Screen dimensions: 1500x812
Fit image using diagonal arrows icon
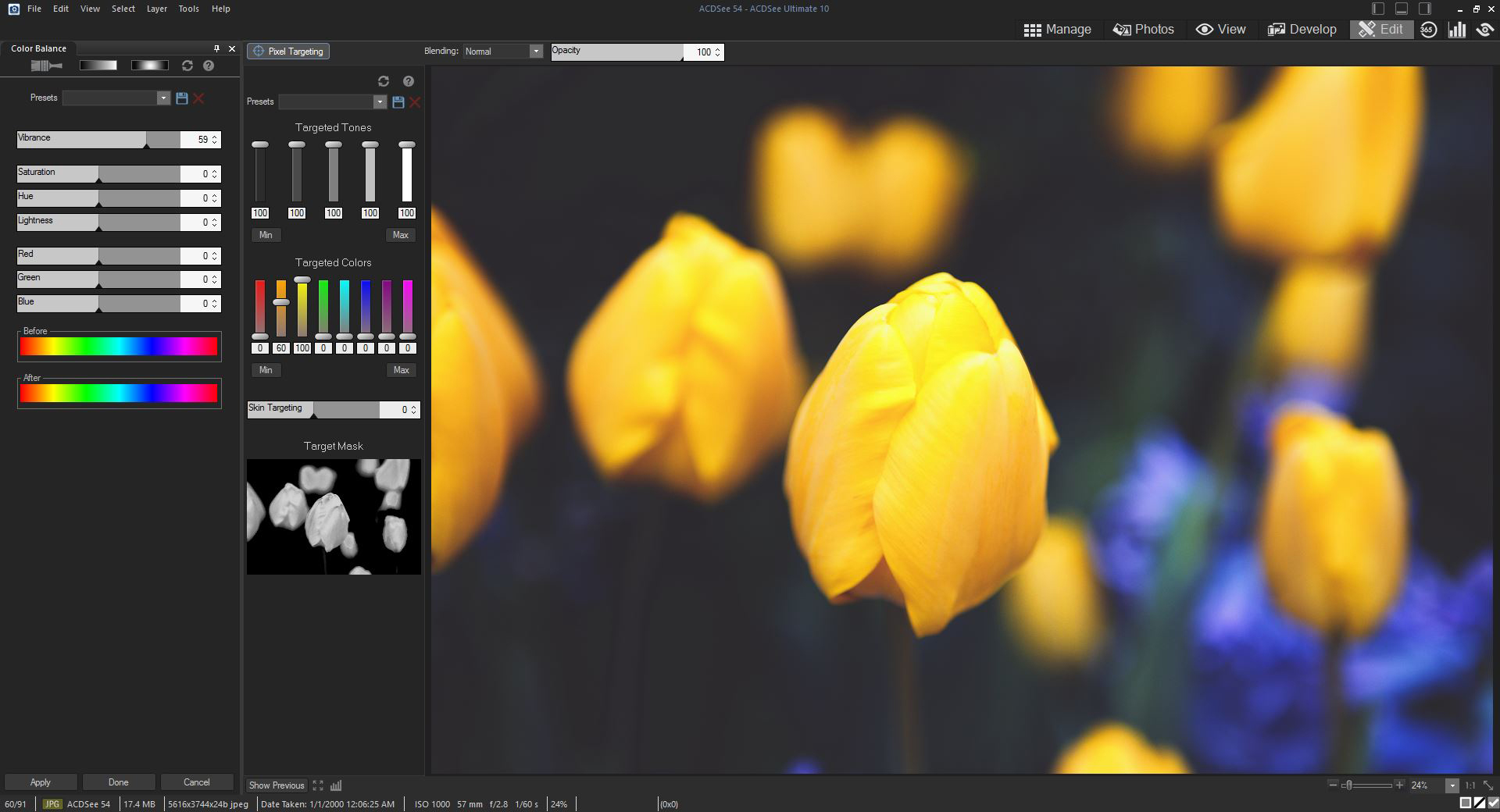[x=1487, y=785]
